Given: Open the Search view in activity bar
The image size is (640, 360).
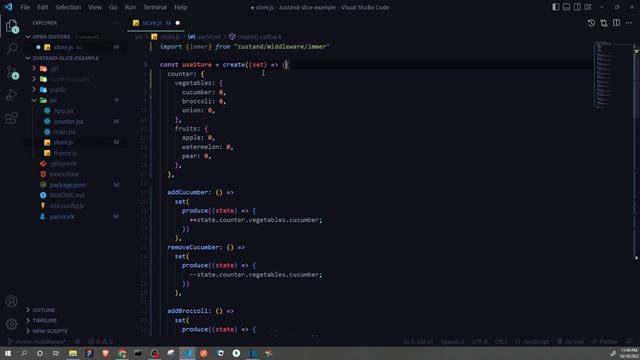Looking at the screenshot, I should point(12,49).
